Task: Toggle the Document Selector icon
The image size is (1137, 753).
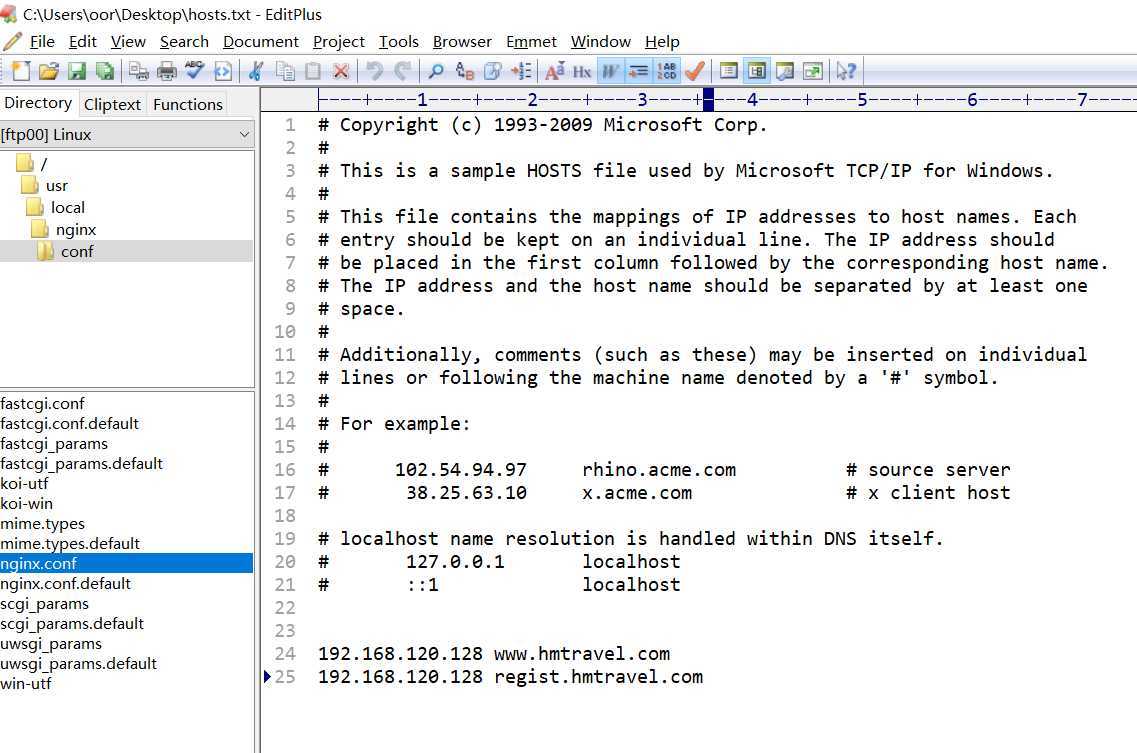Action: click(728, 70)
